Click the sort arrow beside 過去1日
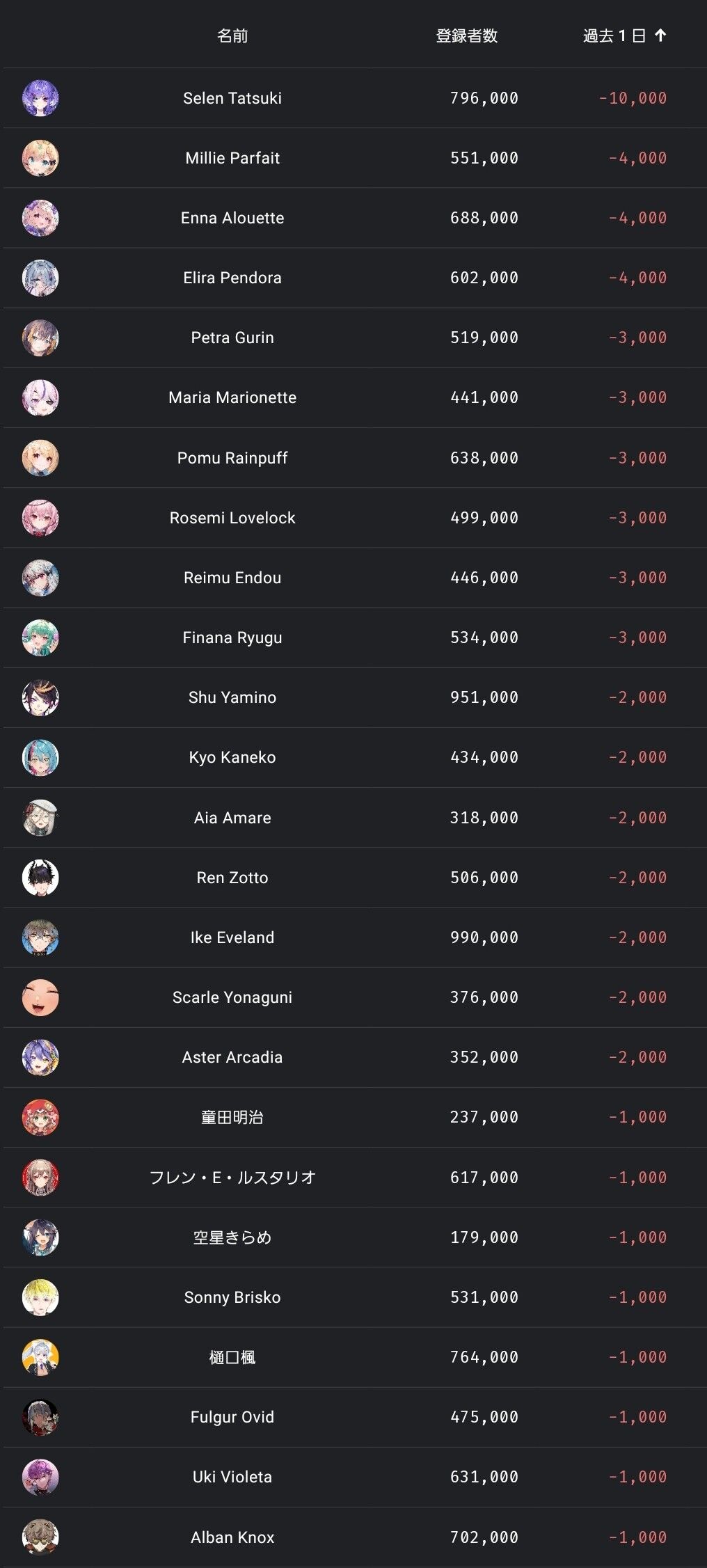Screen dimensions: 707x1568 660,35
